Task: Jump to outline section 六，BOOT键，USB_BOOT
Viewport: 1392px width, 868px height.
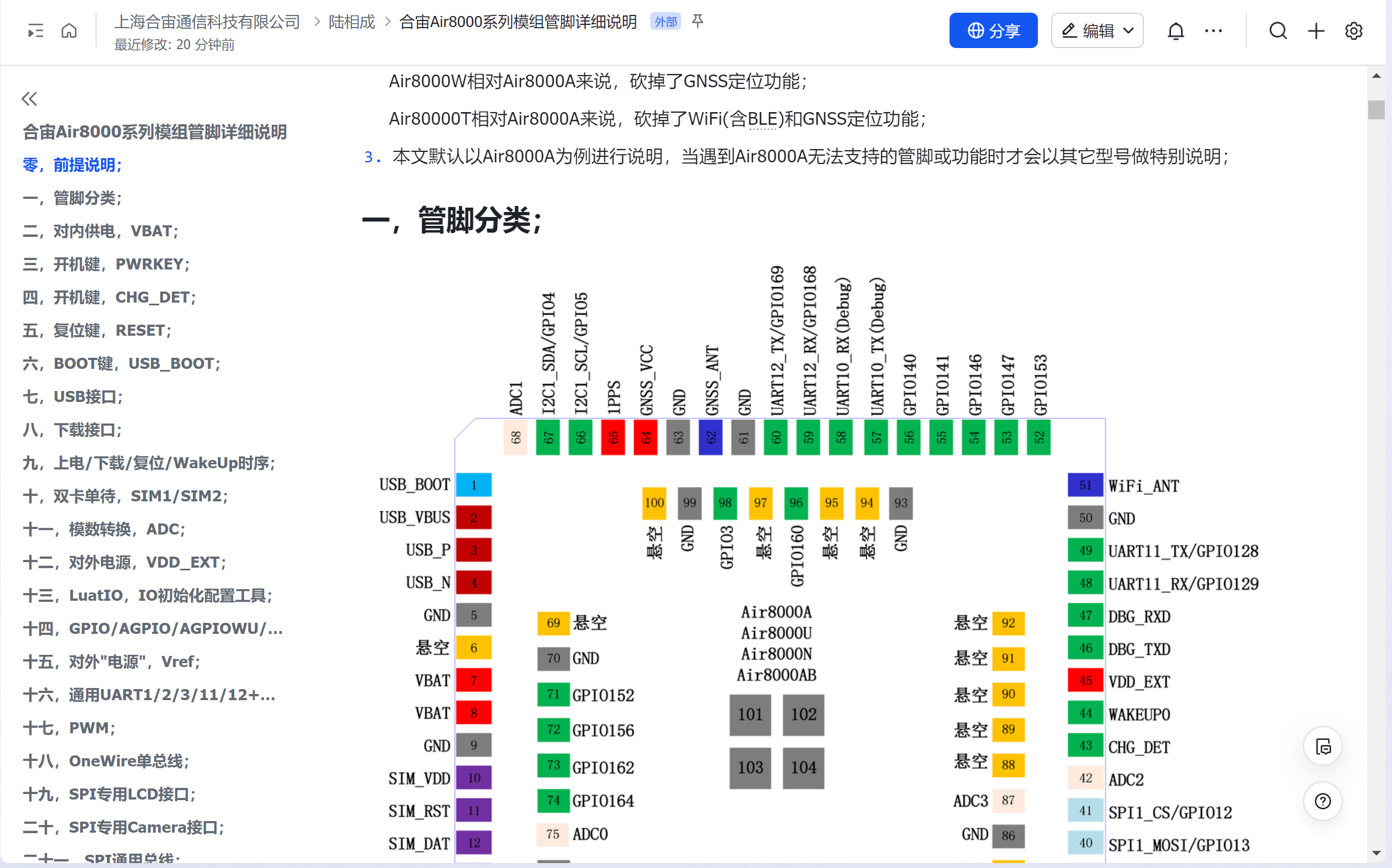Action: coord(122,364)
